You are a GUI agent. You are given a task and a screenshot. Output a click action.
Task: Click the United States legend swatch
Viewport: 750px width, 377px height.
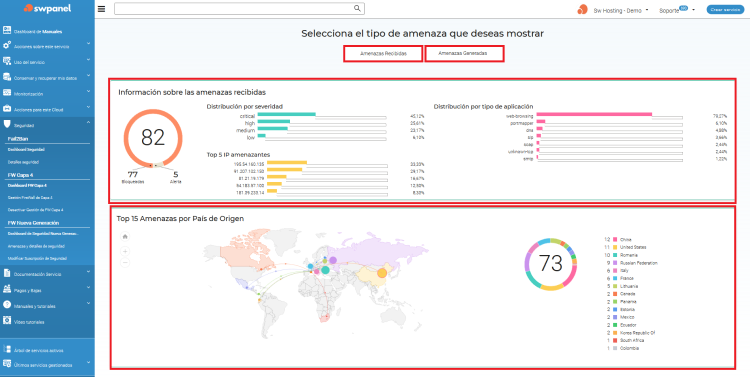[x=616, y=247]
